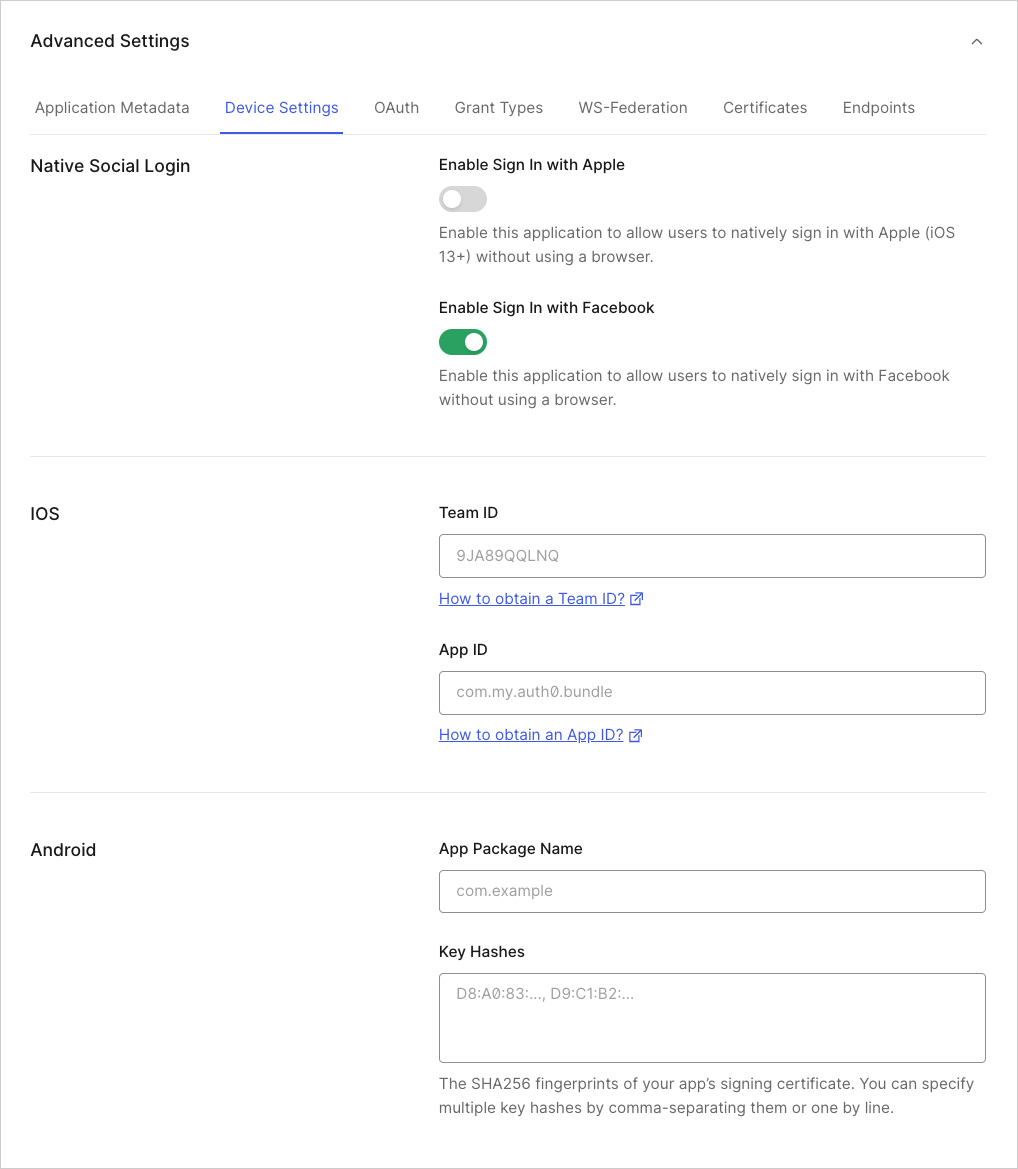Click the Android section heading
Viewport: 1018px width, 1169px height.
[x=63, y=849]
